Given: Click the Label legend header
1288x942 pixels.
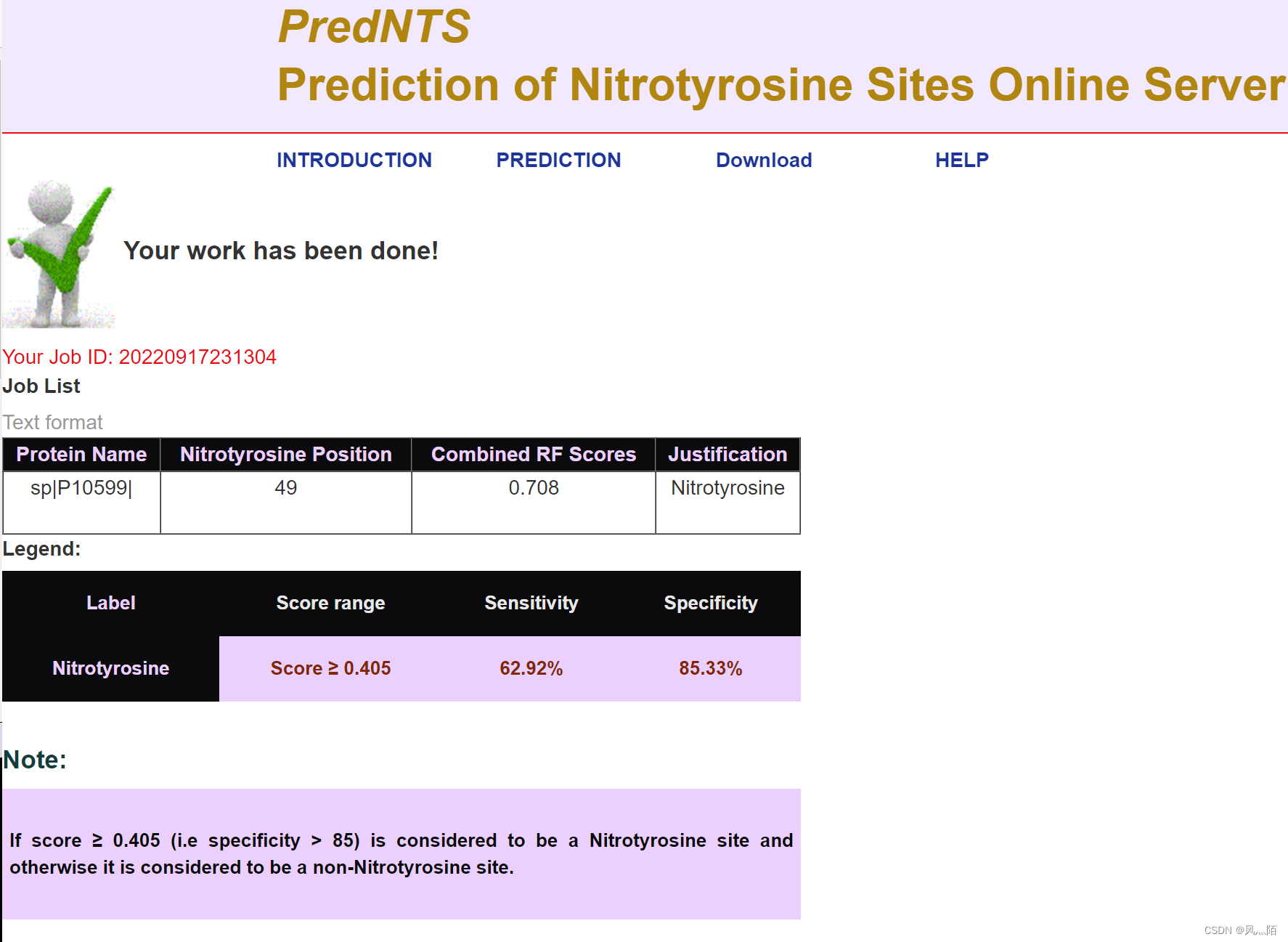Looking at the screenshot, I should pyautogui.click(x=111, y=603).
